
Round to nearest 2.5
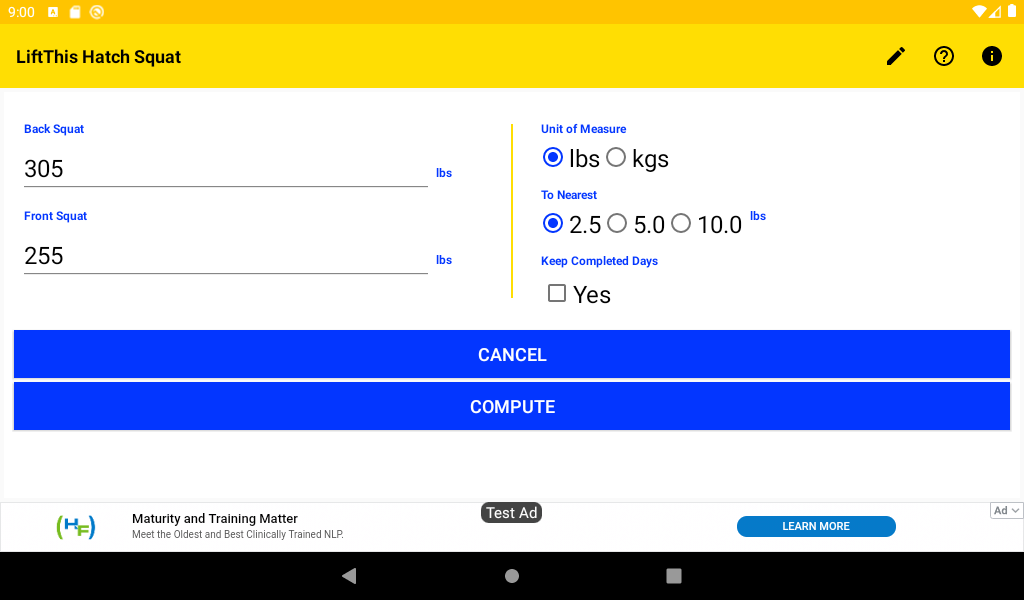point(552,223)
